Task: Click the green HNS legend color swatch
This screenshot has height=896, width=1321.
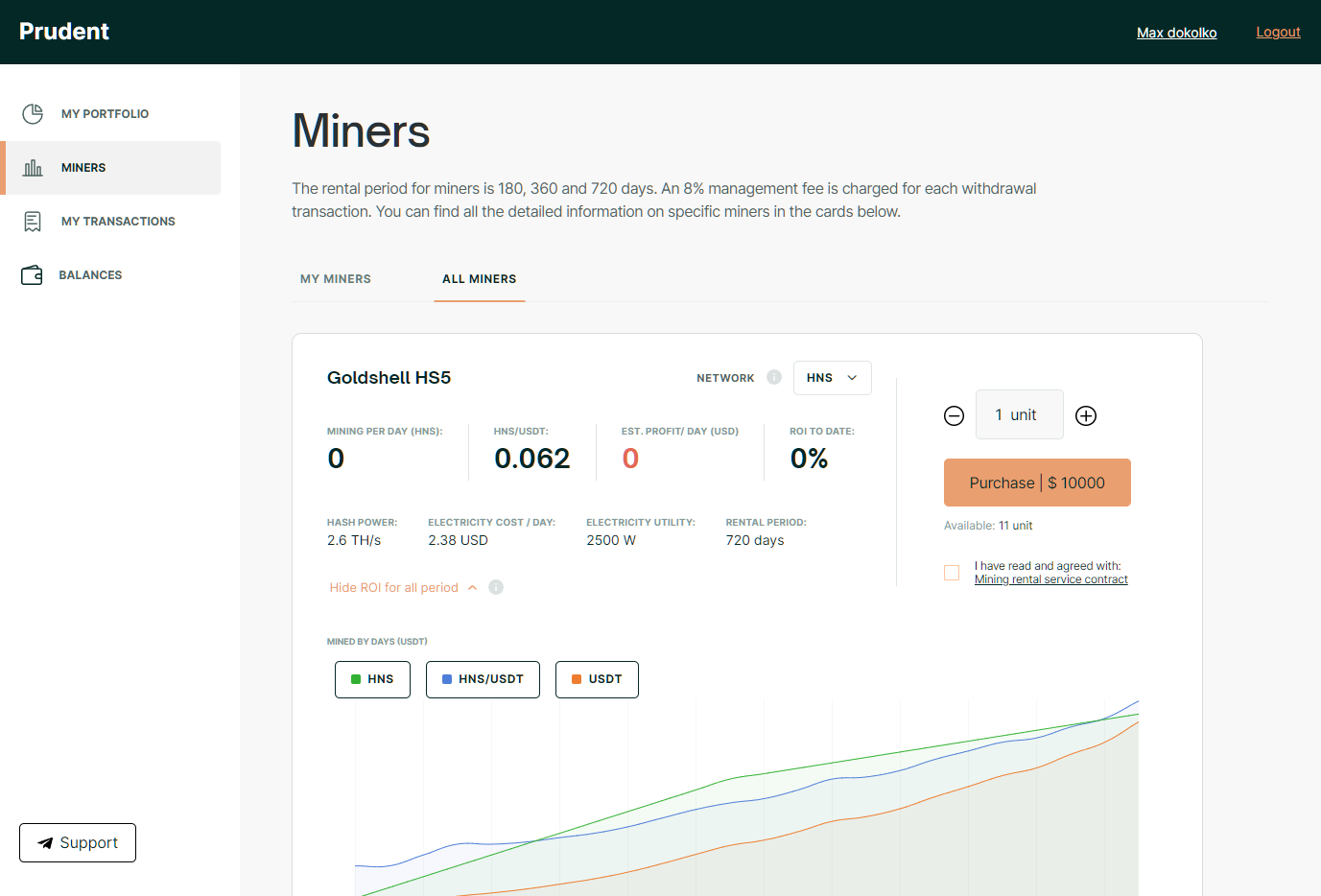Action: click(x=356, y=679)
